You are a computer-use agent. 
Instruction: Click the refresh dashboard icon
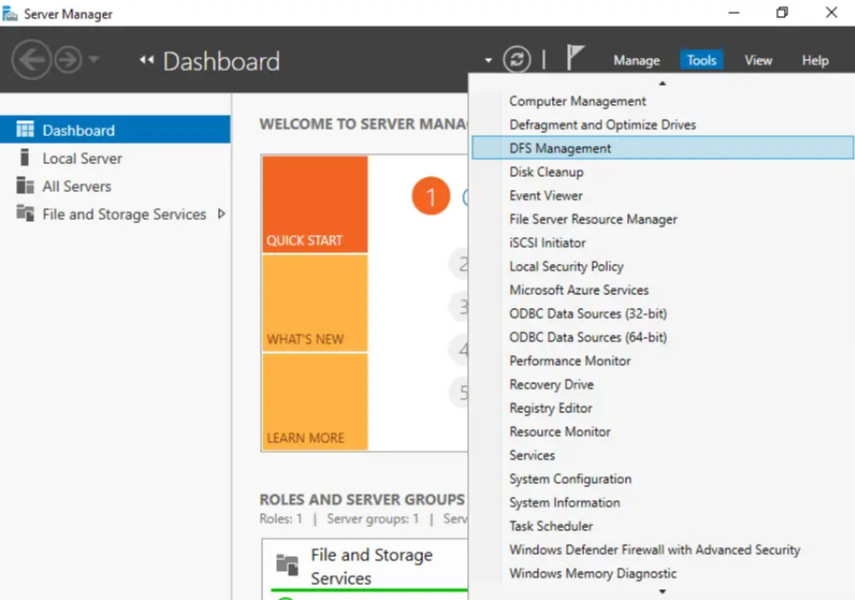click(516, 59)
